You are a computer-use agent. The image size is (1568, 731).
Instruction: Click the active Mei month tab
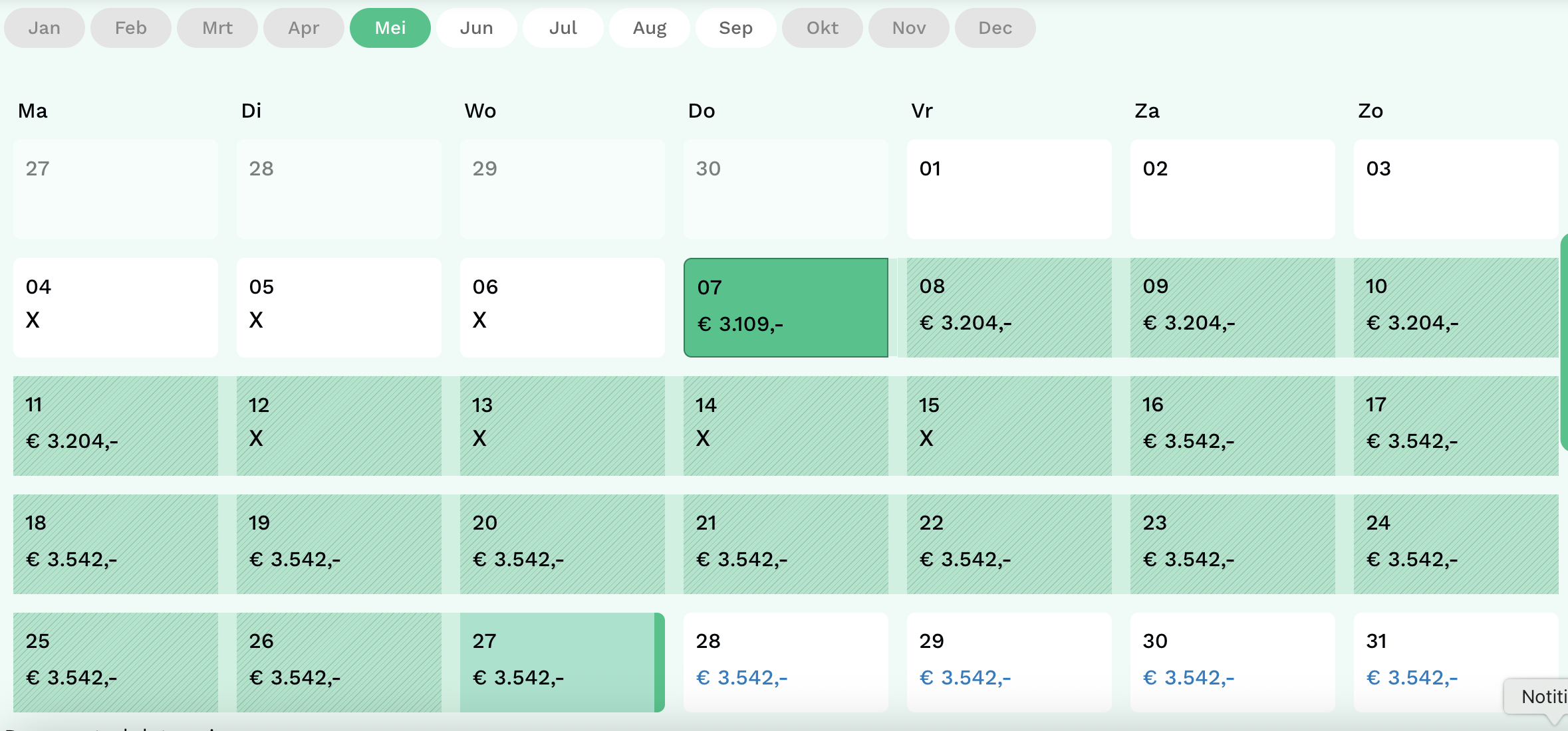[390, 28]
